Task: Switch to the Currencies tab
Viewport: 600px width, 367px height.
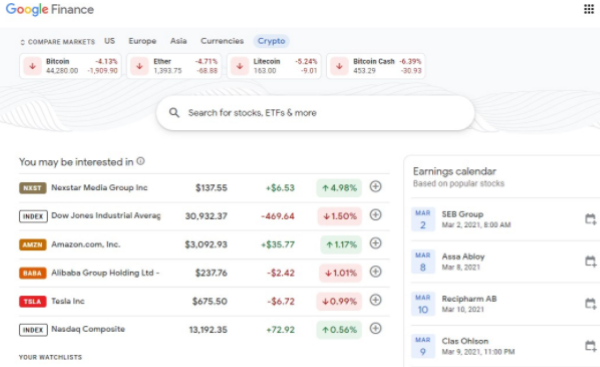Action: (x=222, y=41)
